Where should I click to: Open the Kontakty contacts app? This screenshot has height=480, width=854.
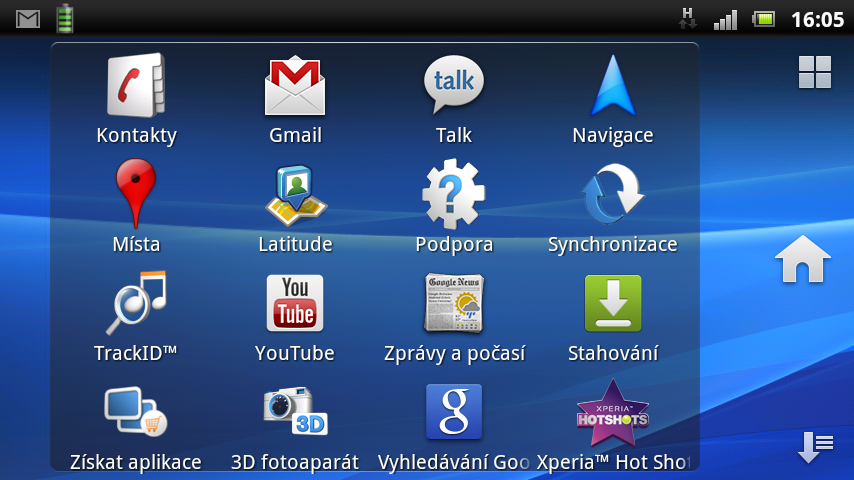(136, 99)
